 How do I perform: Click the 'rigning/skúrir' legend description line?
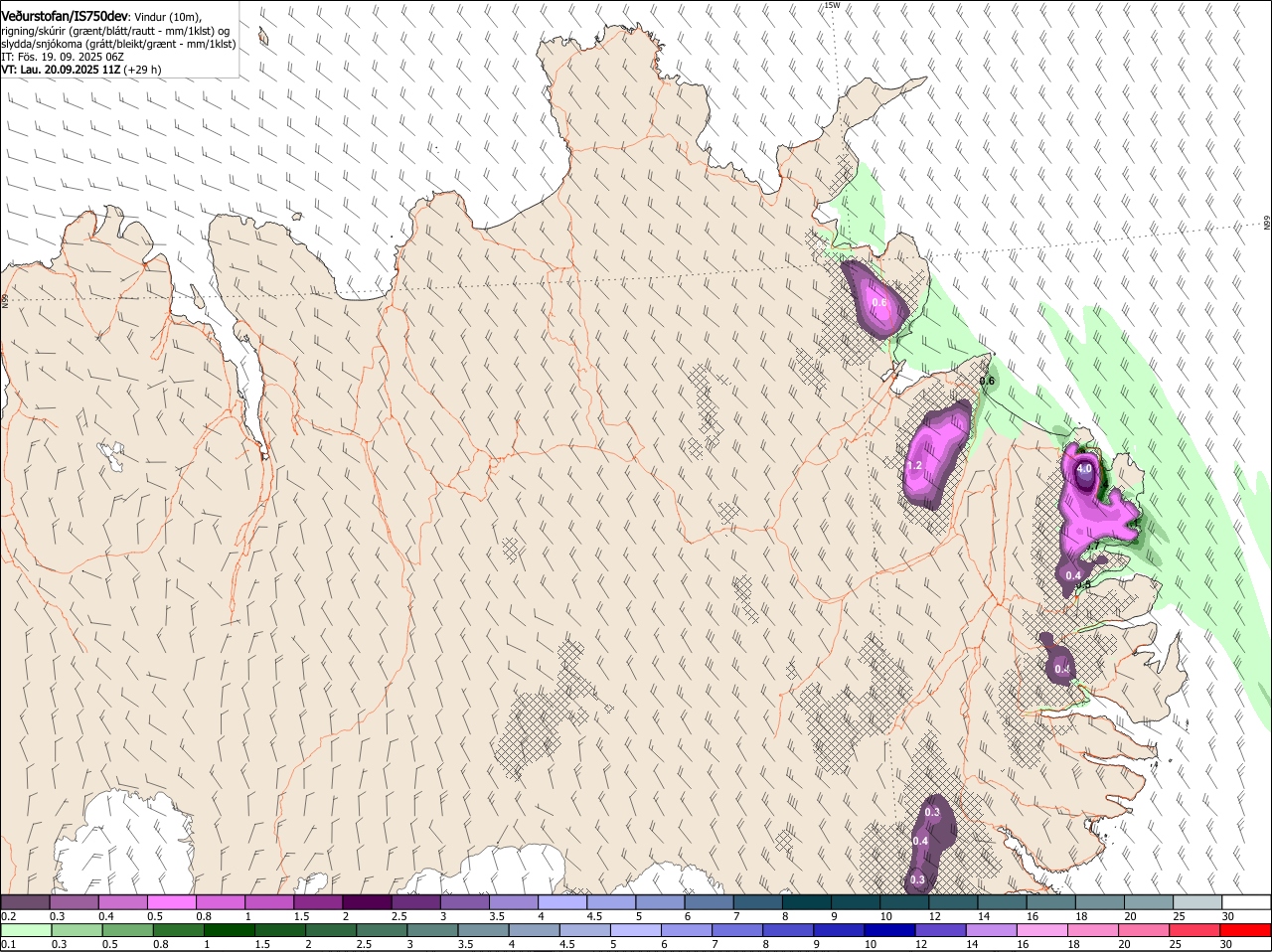(115, 31)
